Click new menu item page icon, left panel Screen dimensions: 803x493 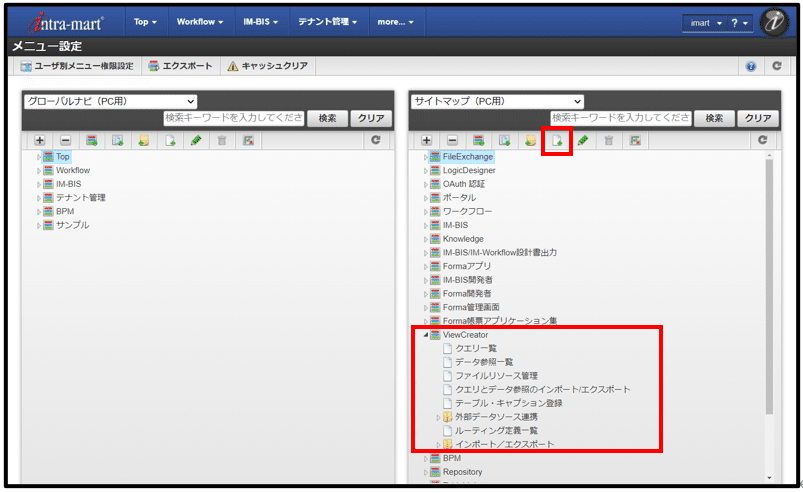pyautogui.click(x=170, y=140)
